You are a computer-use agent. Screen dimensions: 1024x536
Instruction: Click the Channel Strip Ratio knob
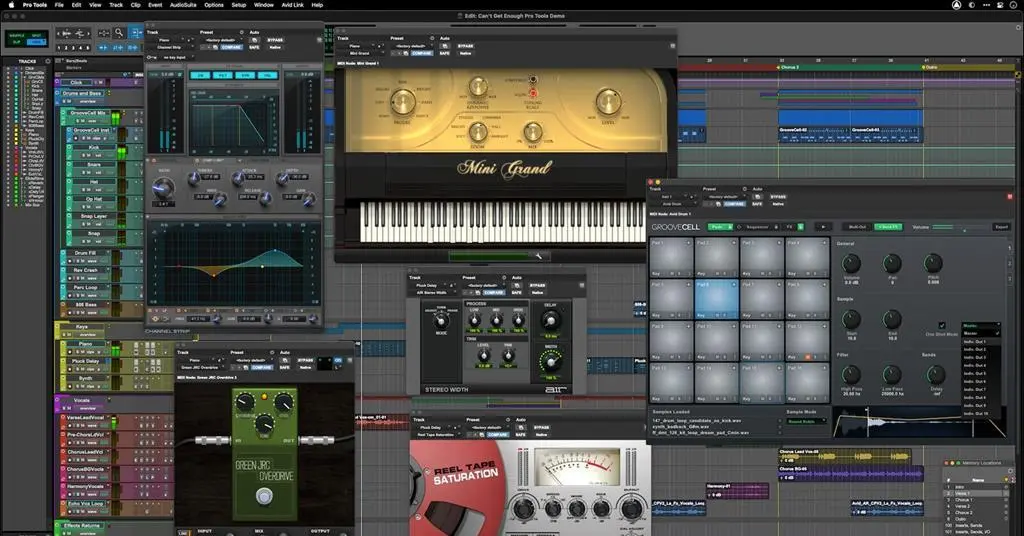point(165,189)
